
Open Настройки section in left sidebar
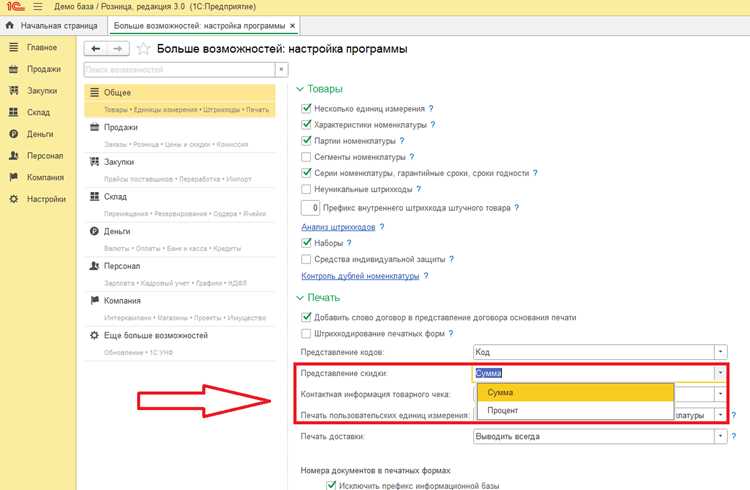point(37,199)
